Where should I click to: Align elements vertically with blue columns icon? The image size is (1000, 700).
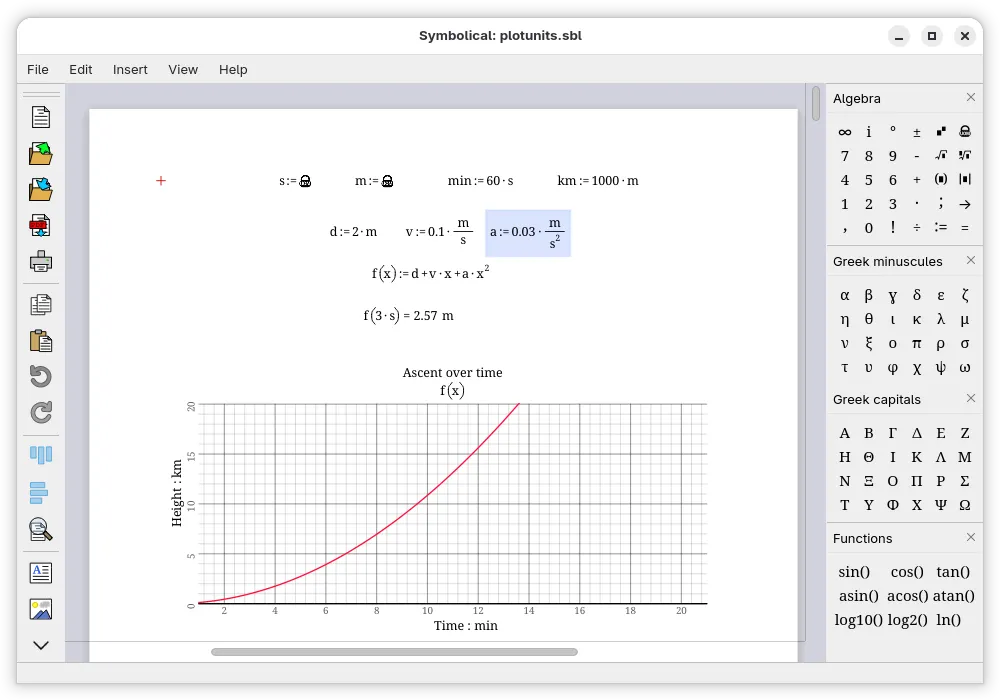point(41,455)
